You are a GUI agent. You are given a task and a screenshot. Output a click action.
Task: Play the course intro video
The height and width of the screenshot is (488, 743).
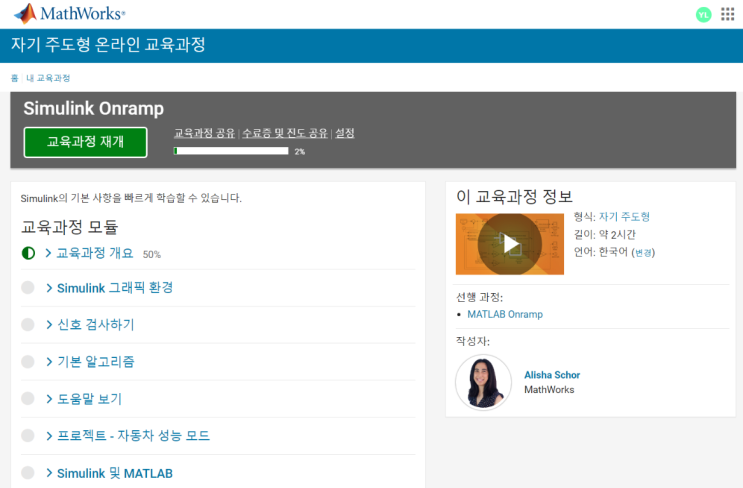click(510, 244)
